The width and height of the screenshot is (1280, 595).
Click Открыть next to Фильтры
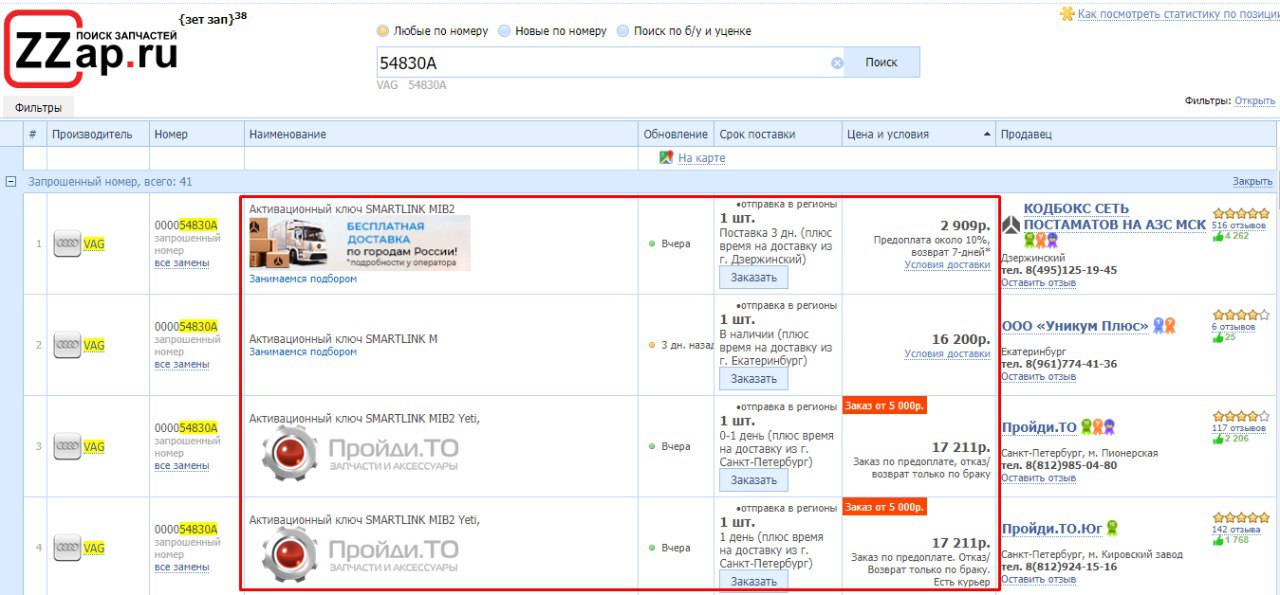click(x=1255, y=101)
